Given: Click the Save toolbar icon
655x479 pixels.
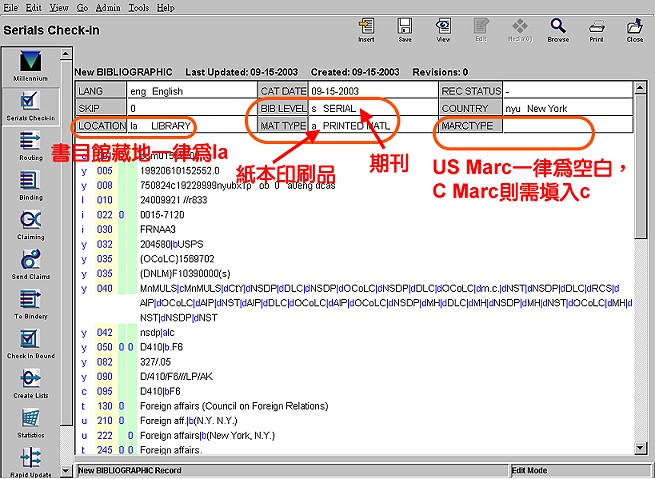Looking at the screenshot, I should (405, 29).
